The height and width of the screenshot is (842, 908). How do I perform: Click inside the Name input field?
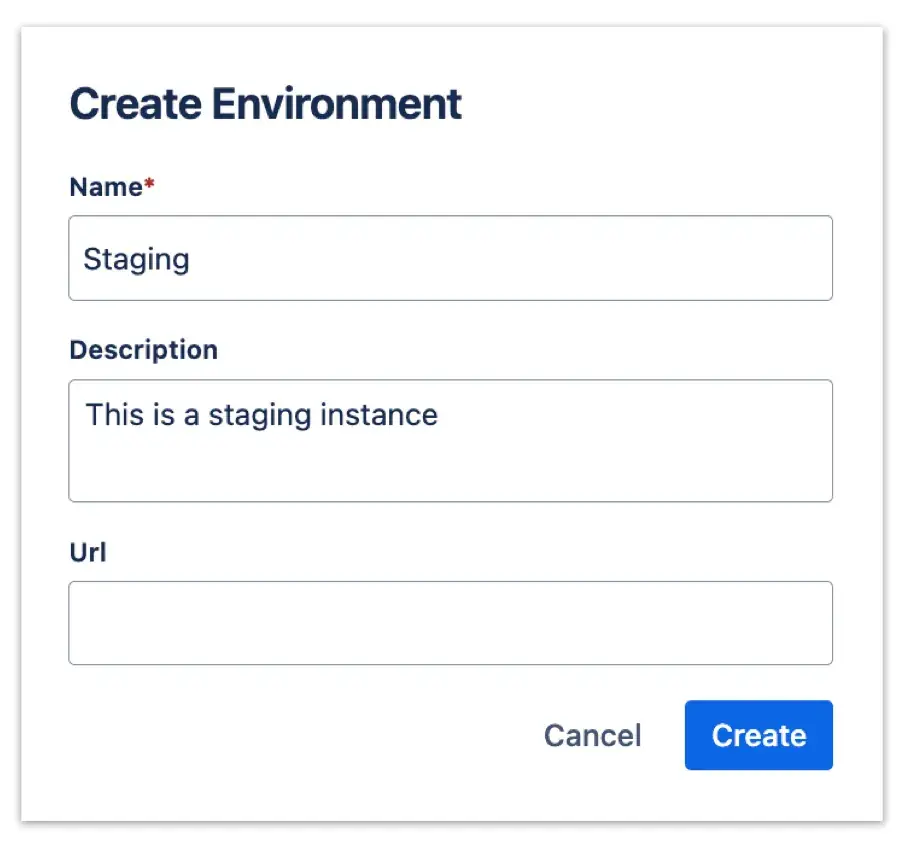coord(450,258)
